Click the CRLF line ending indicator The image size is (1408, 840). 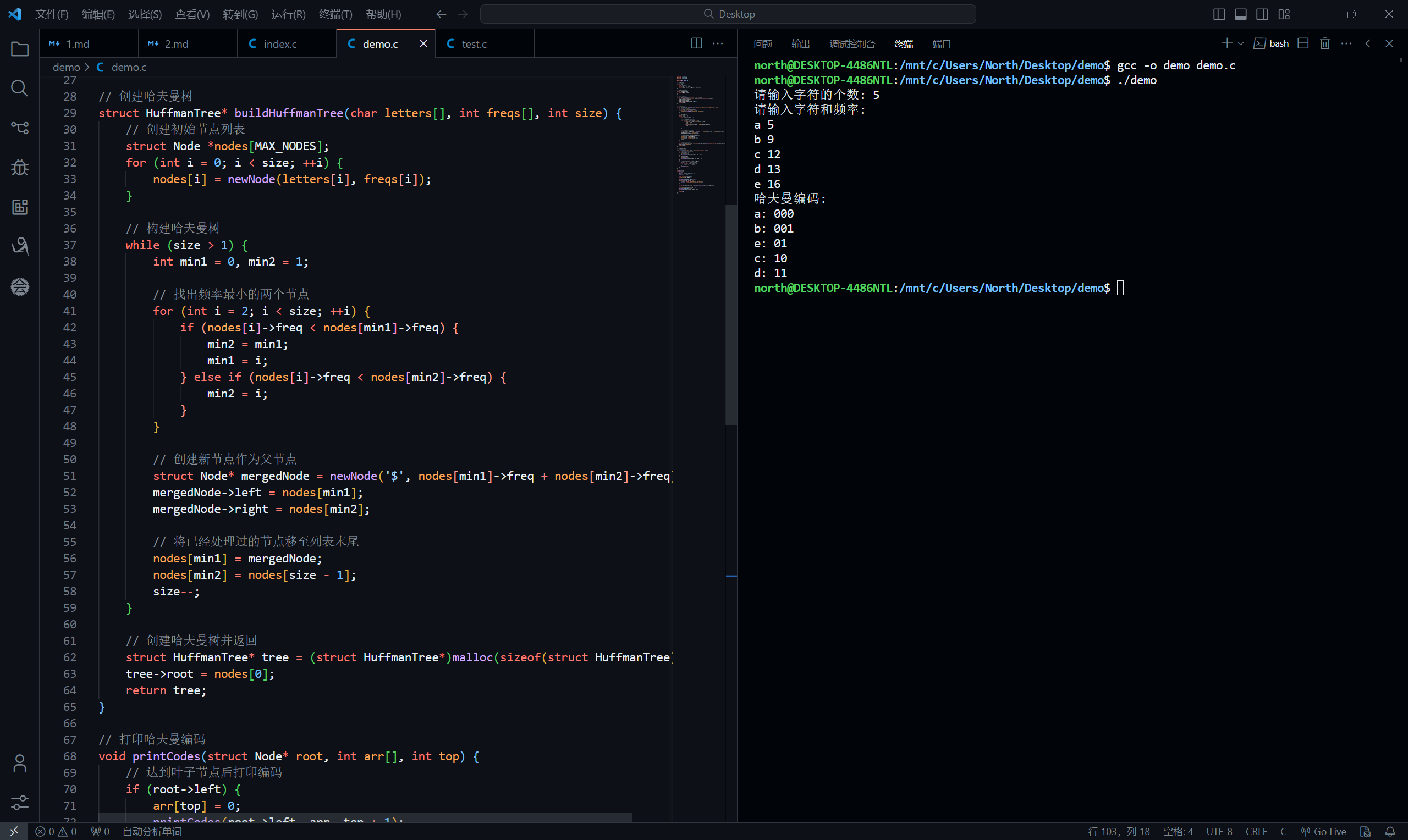[x=1256, y=832]
